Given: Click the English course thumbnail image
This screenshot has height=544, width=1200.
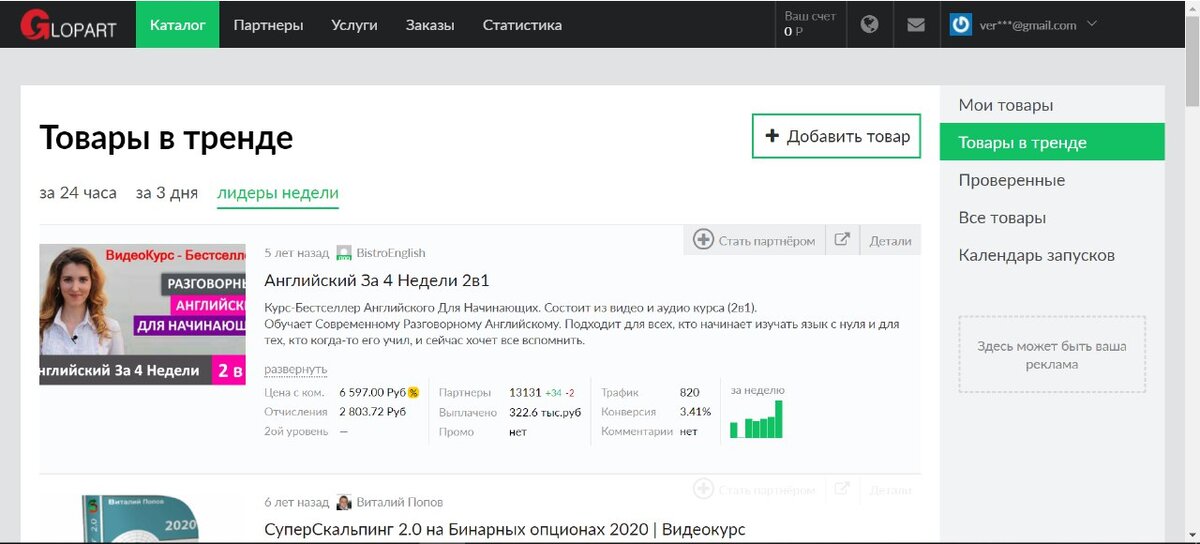Looking at the screenshot, I should [x=142, y=315].
